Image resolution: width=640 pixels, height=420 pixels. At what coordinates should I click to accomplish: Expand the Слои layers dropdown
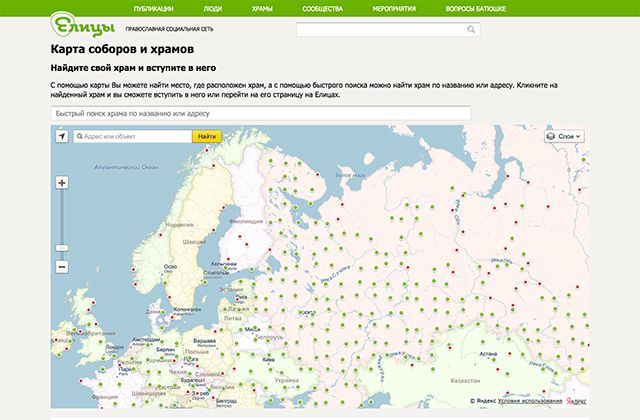(565, 136)
